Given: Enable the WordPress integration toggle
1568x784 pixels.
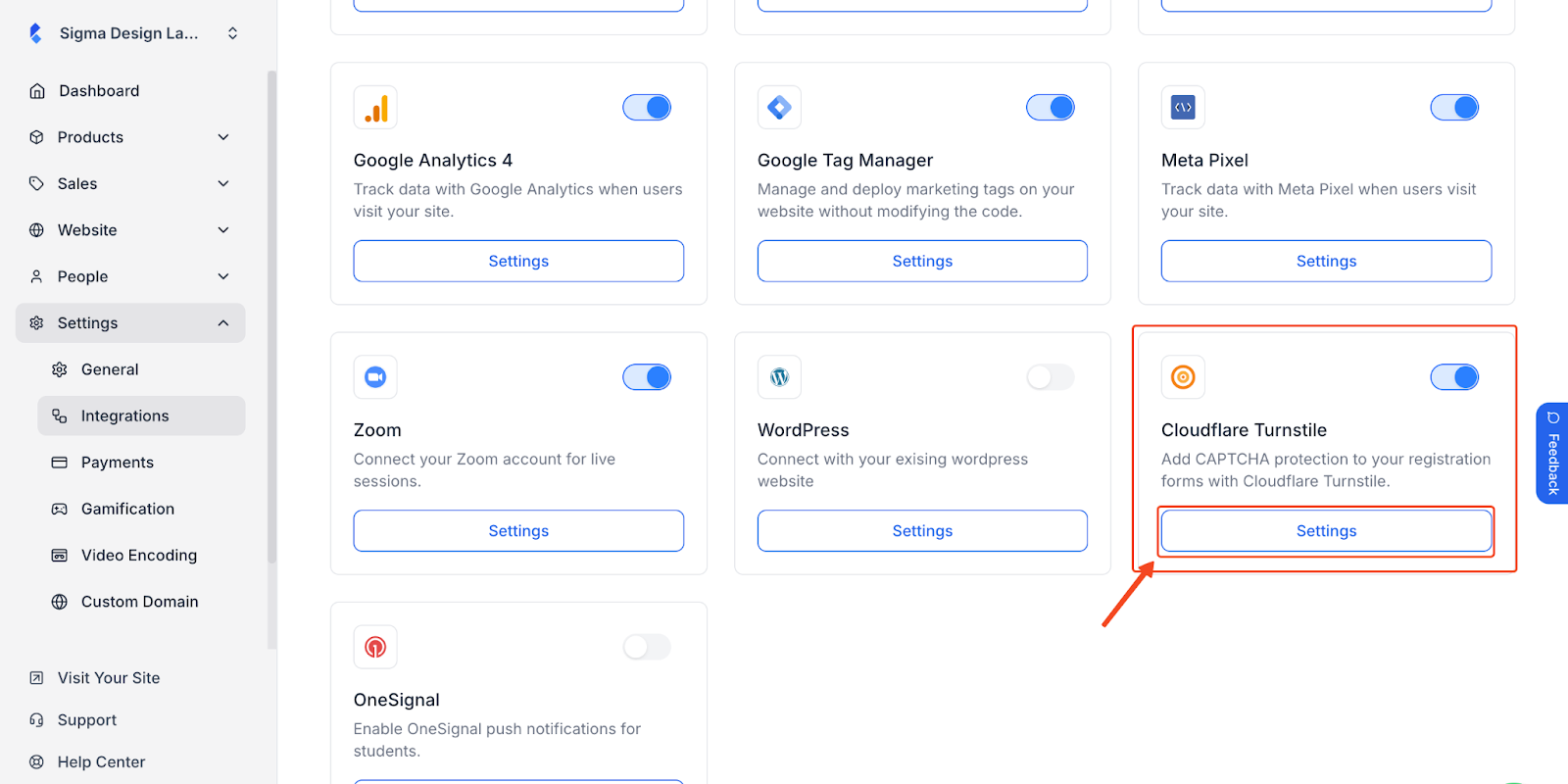Looking at the screenshot, I should pyautogui.click(x=1051, y=377).
